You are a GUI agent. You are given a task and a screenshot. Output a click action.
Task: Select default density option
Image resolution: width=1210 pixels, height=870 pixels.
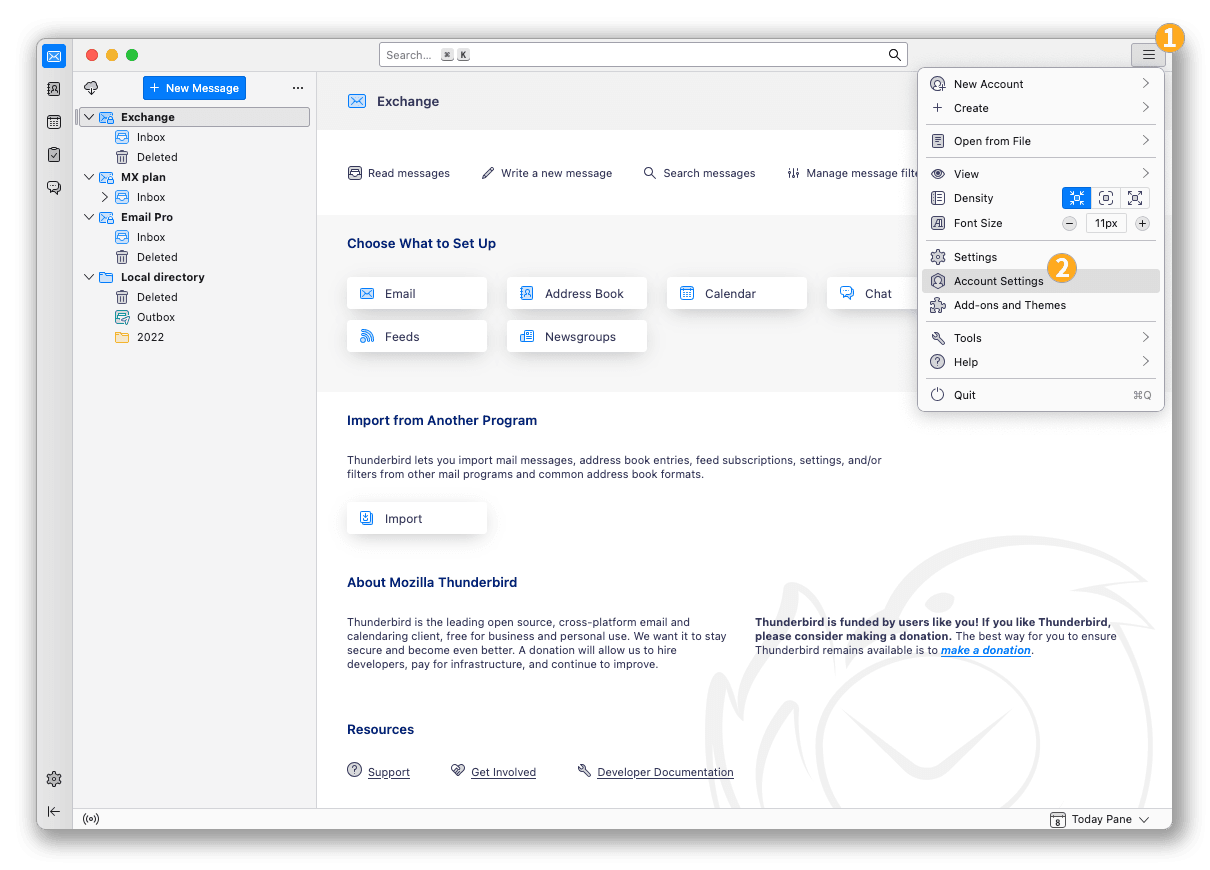(1105, 198)
